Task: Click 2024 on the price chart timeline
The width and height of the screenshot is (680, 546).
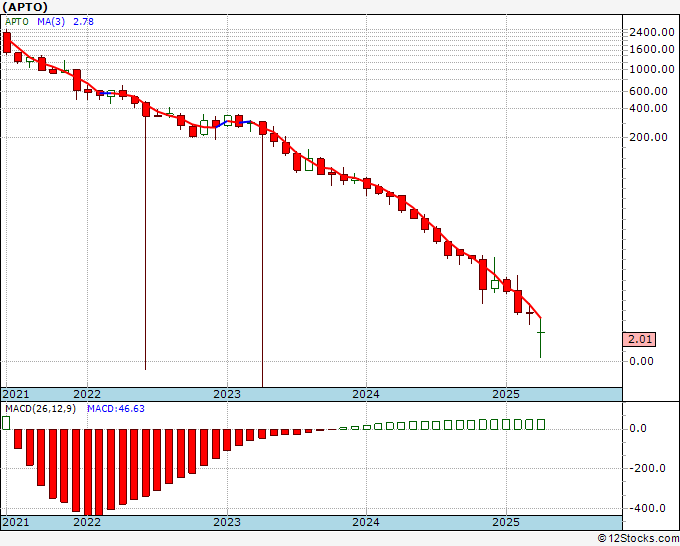Action: (x=366, y=394)
